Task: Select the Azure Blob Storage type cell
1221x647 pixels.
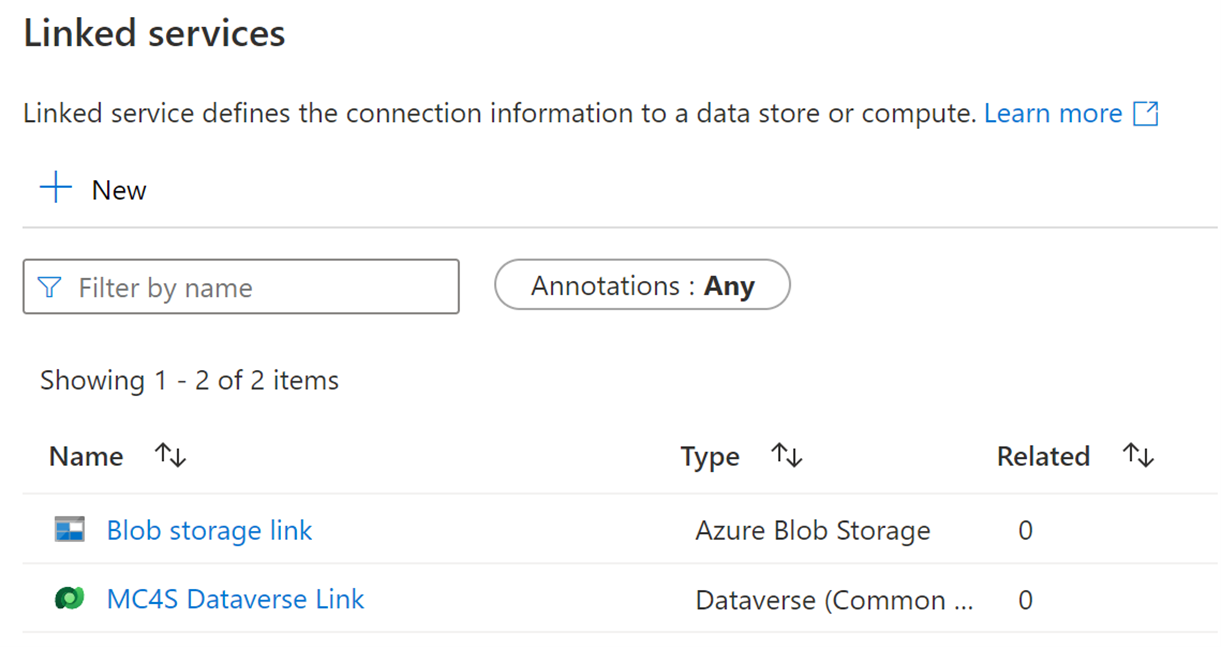Action: (813, 530)
